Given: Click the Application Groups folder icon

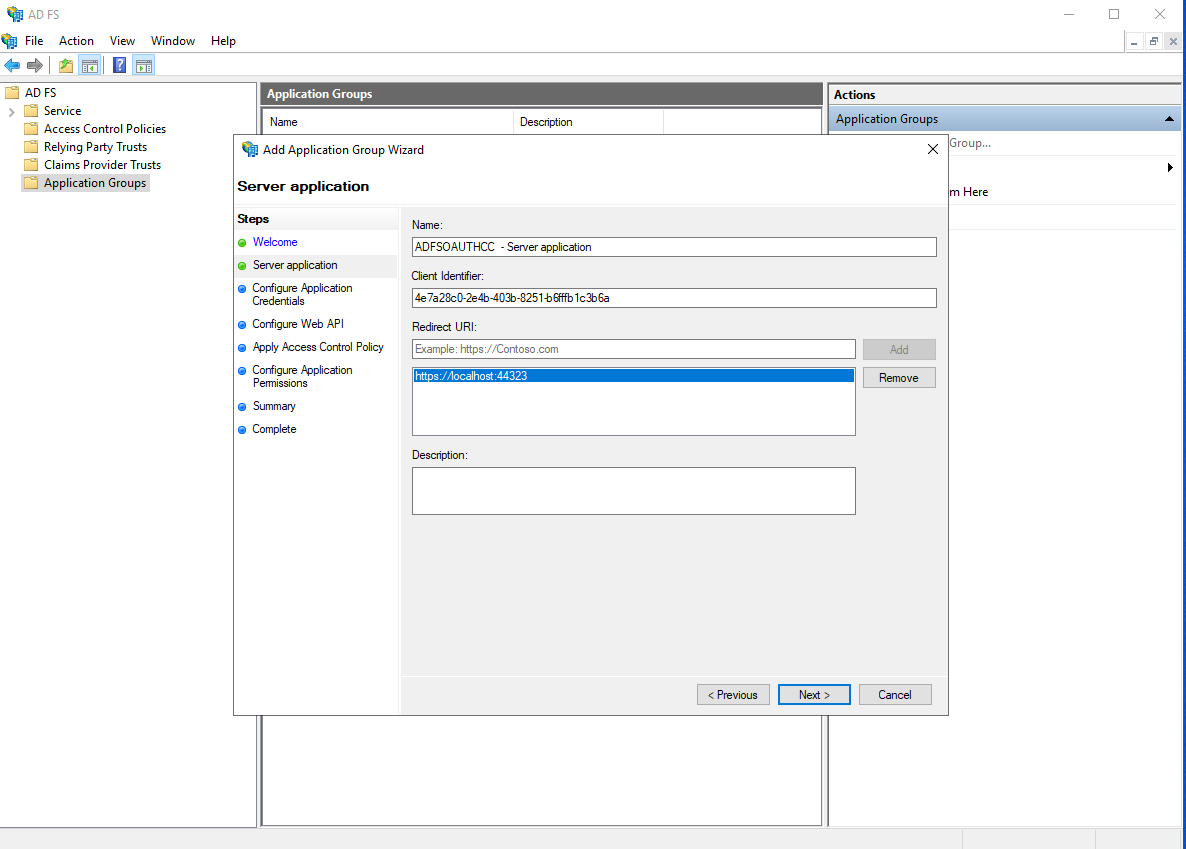Looking at the screenshot, I should [31, 182].
